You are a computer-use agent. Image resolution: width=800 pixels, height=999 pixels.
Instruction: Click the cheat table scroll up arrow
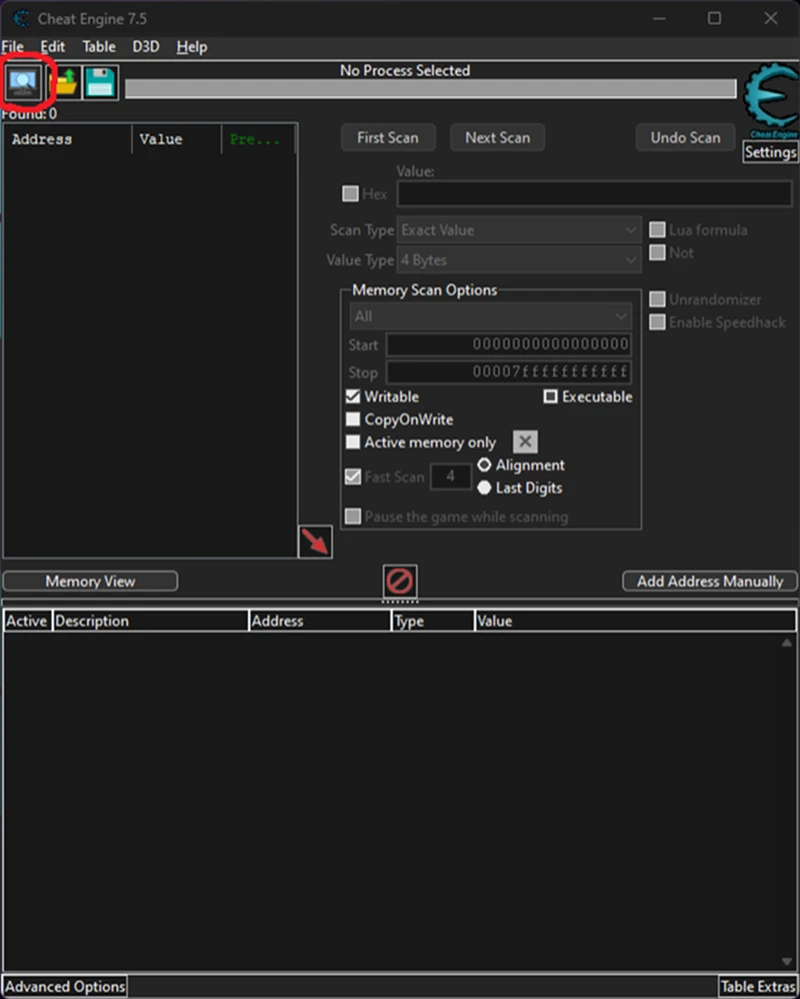click(x=787, y=643)
